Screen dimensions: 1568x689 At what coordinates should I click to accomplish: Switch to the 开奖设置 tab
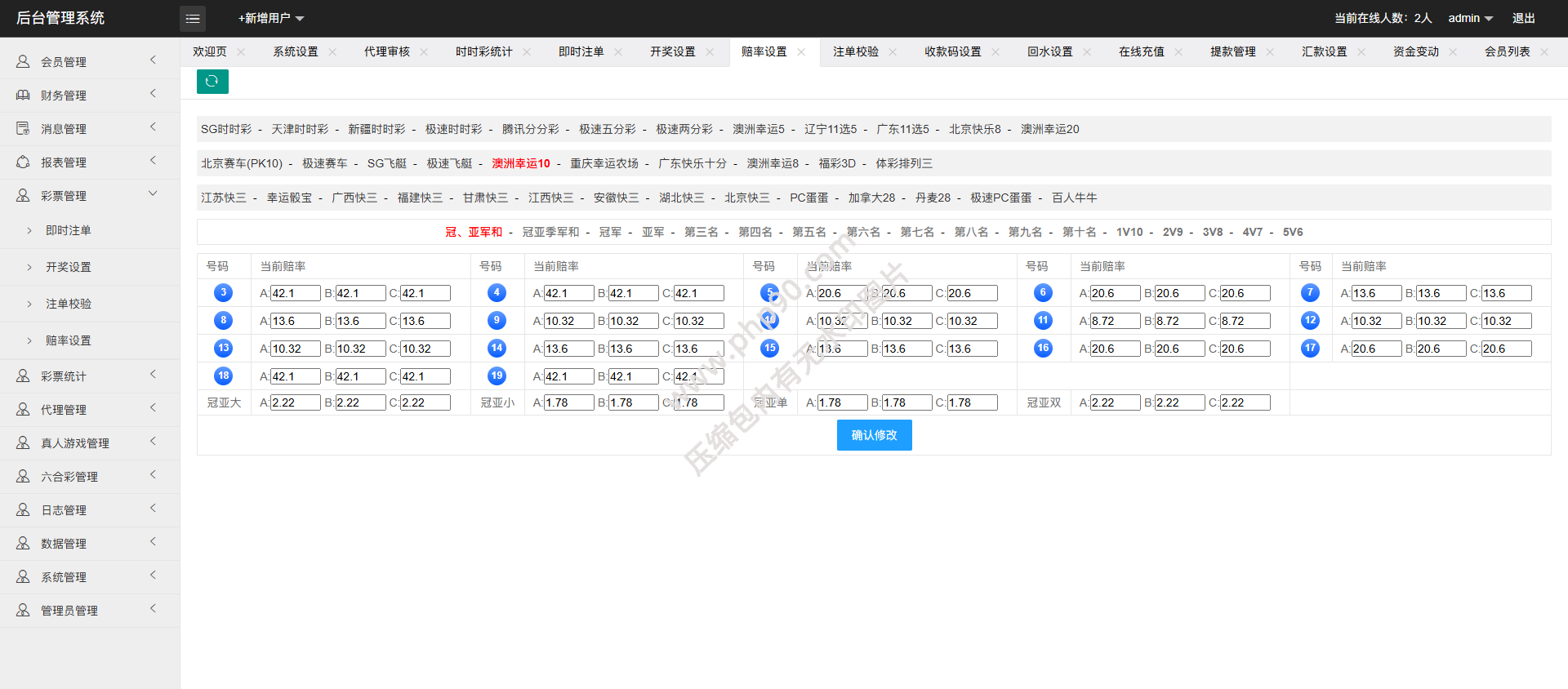click(x=672, y=52)
